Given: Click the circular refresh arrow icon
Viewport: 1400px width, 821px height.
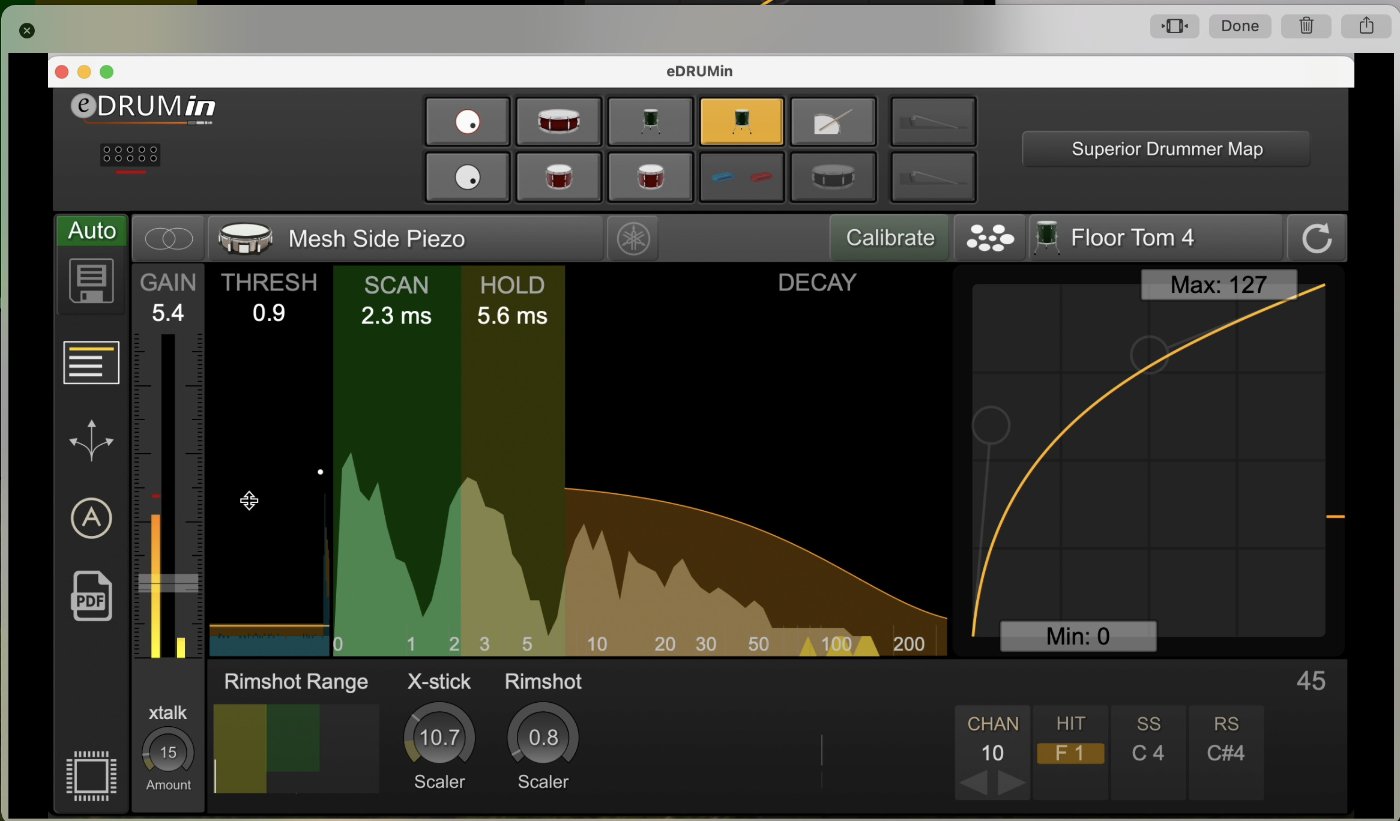Looking at the screenshot, I should (x=1316, y=238).
